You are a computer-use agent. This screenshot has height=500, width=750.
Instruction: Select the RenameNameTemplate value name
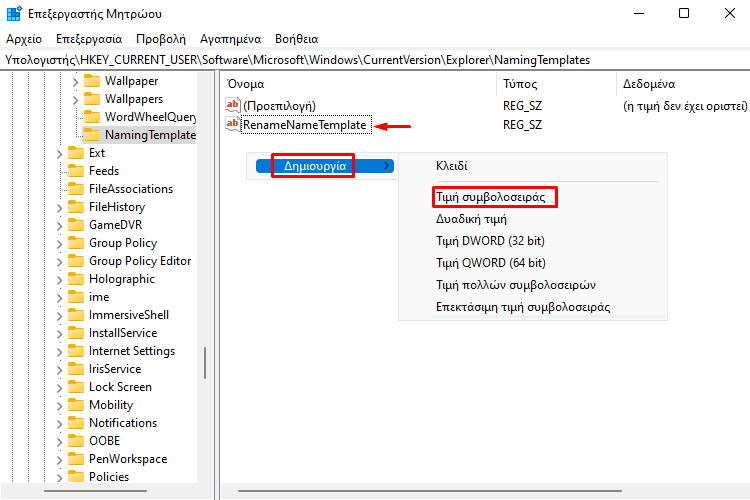tap(305, 125)
